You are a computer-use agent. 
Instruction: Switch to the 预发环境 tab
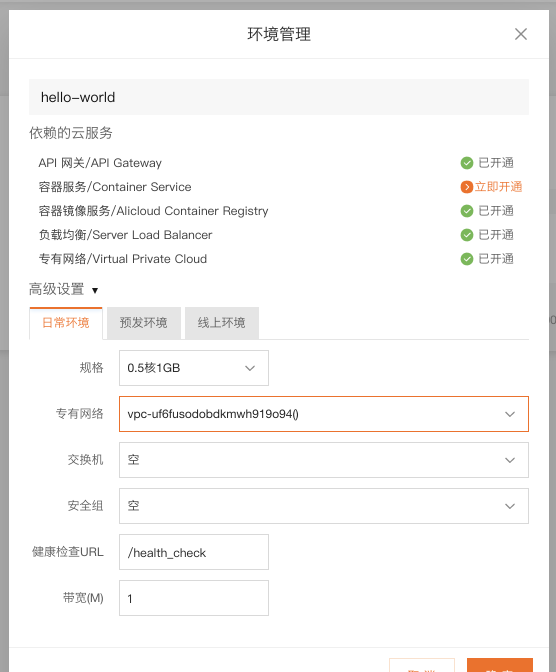click(144, 323)
